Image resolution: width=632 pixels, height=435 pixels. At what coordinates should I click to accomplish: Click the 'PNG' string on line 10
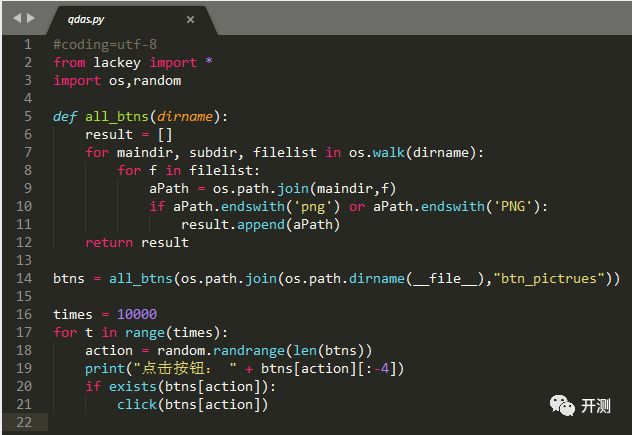point(512,206)
